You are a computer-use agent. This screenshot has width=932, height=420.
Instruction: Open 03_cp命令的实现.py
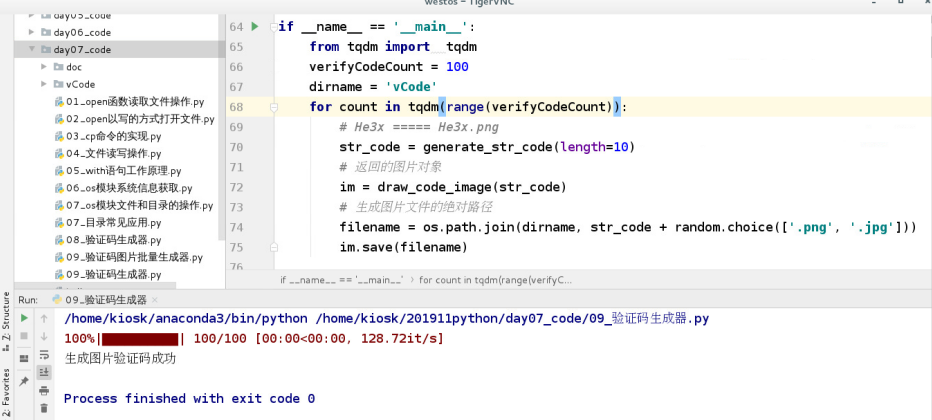coord(114,136)
